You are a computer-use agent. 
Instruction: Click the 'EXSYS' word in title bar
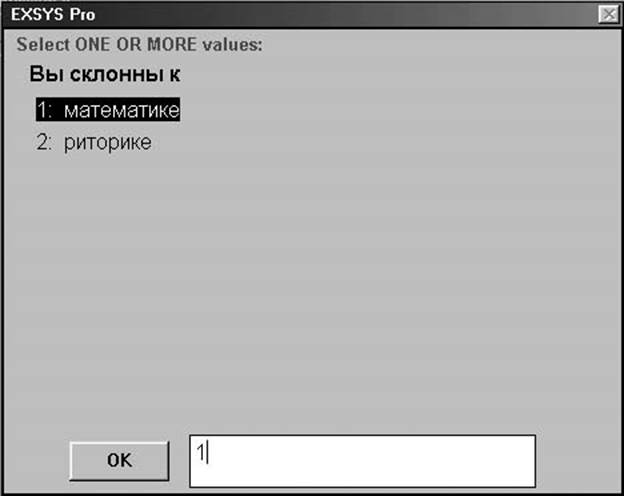pyautogui.click(x=37, y=15)
